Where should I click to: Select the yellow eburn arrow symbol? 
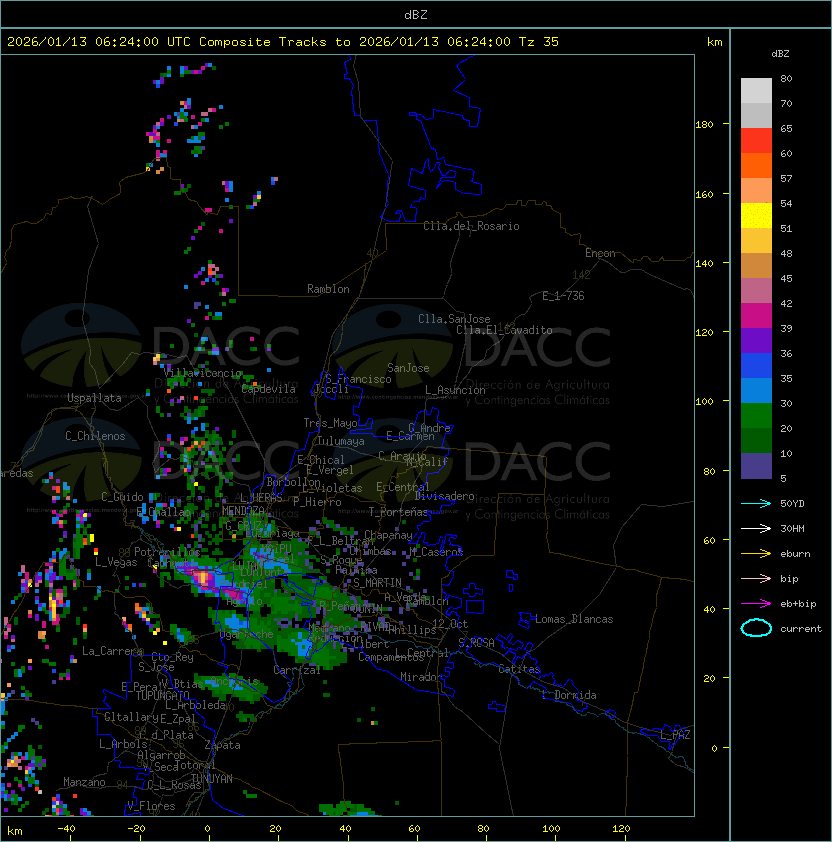(x=756, y=554)
